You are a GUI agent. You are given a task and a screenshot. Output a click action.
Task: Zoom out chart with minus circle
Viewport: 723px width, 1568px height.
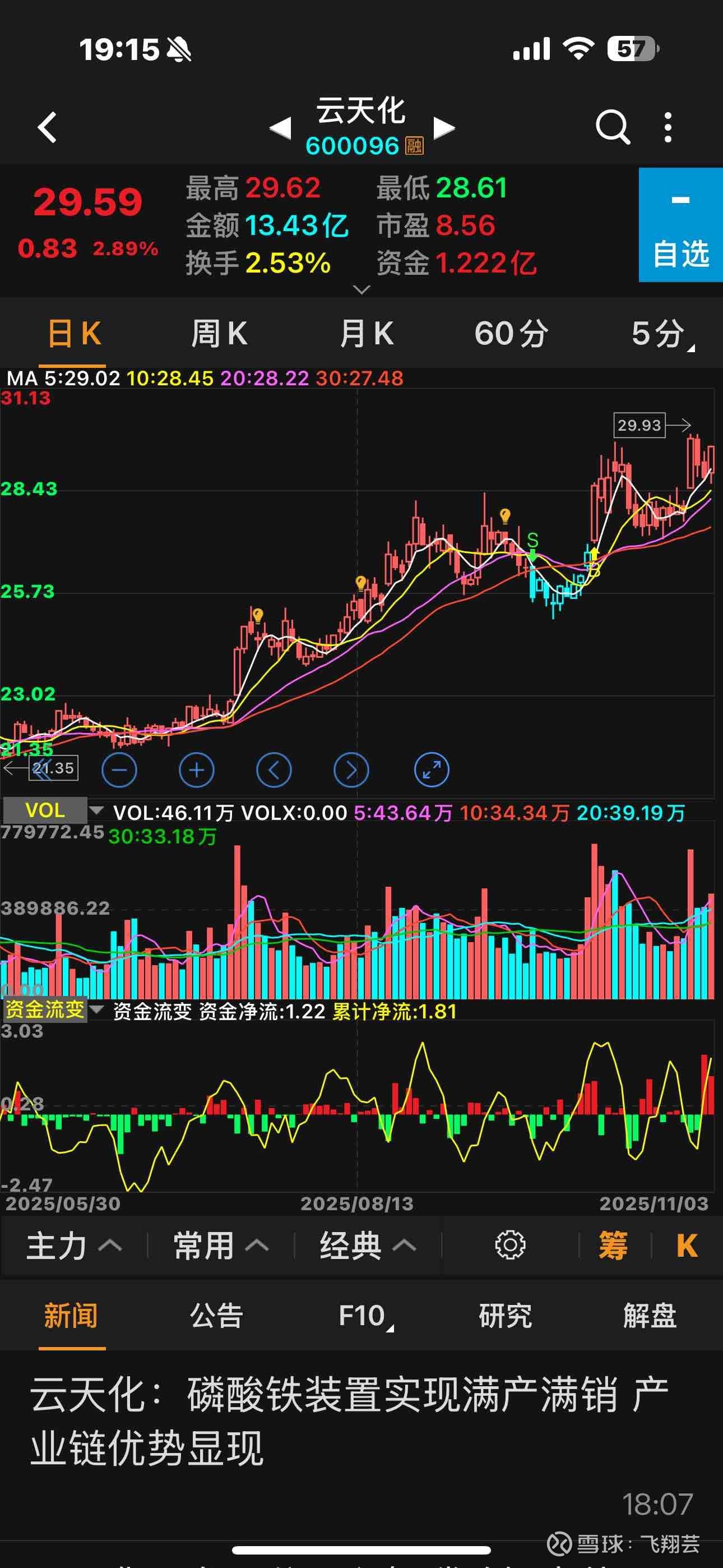pos(119,770)
